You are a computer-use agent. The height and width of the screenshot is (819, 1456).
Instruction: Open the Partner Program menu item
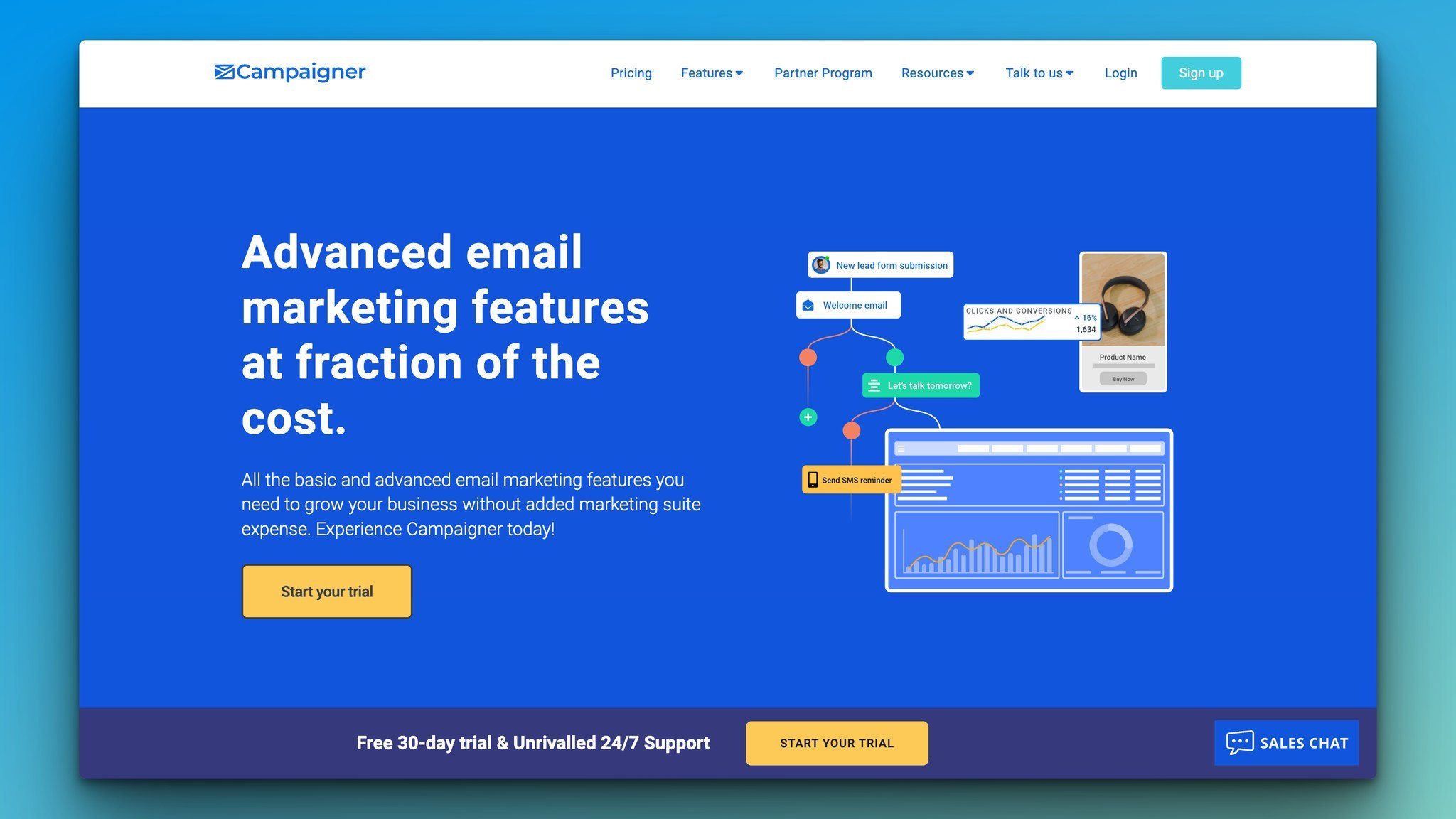[x=823, y=72]
